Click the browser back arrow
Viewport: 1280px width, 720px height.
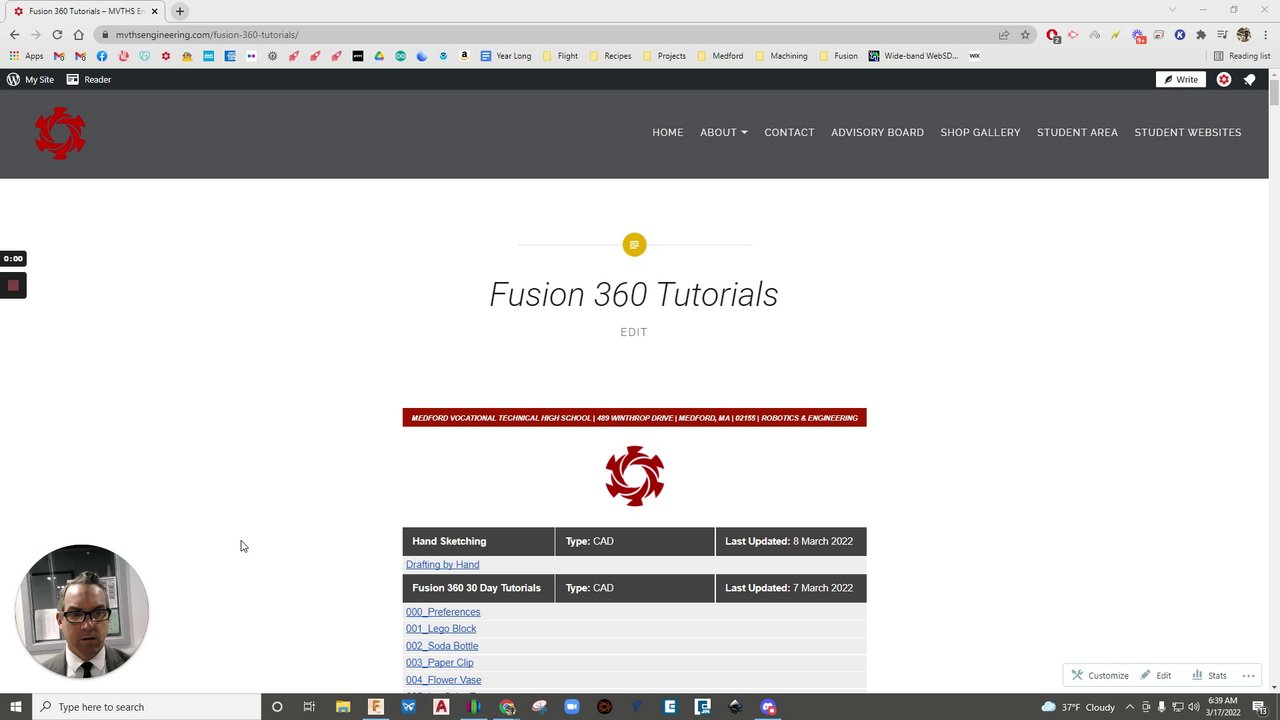pos(14,34)
